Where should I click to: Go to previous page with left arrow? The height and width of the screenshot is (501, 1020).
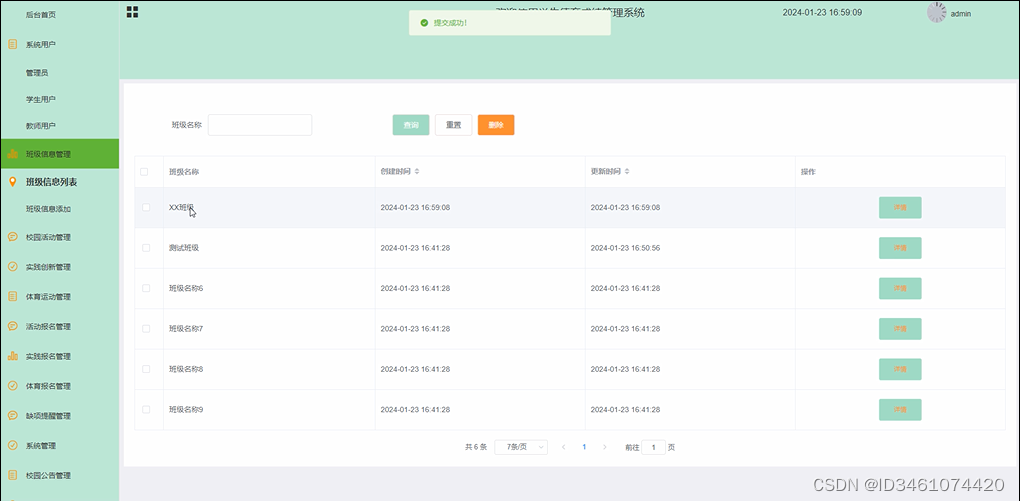point(563,447)
